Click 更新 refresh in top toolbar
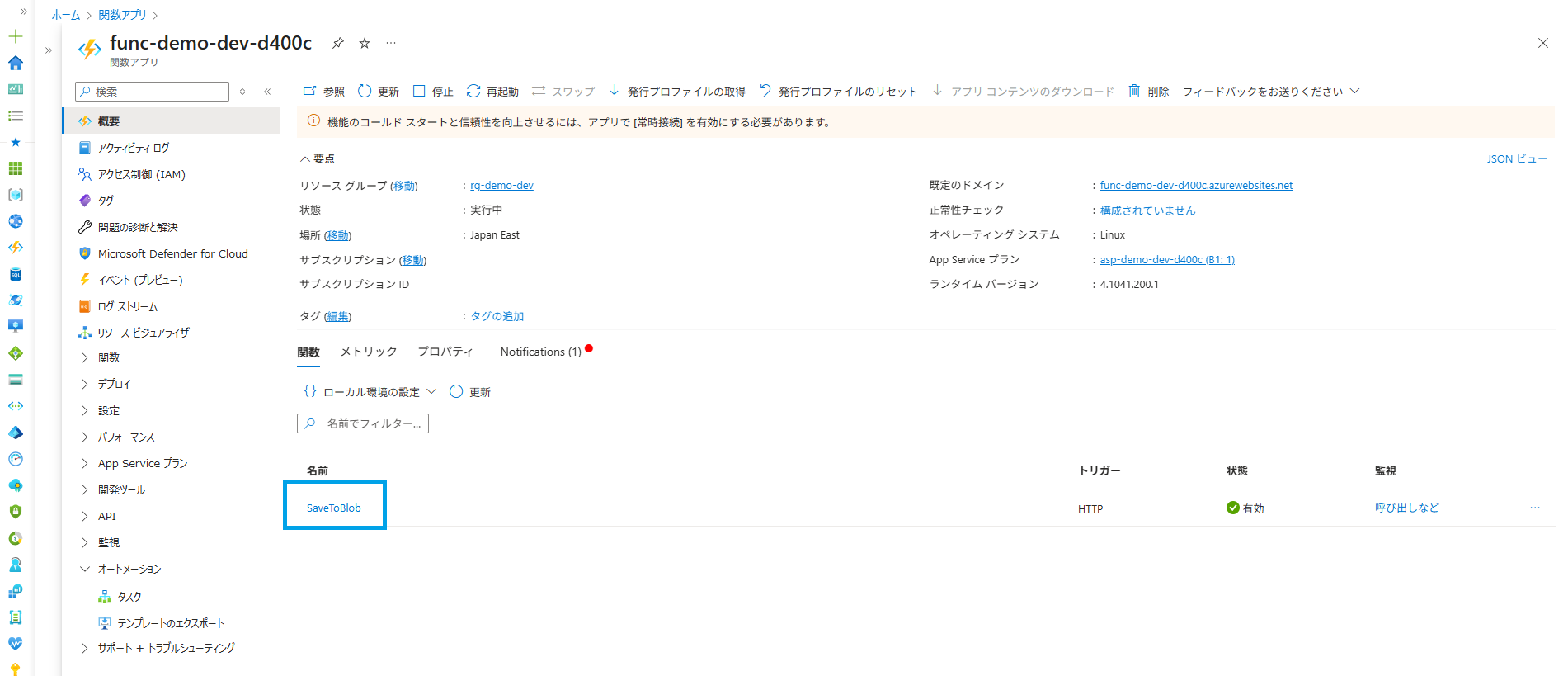 tap(379, 92)
